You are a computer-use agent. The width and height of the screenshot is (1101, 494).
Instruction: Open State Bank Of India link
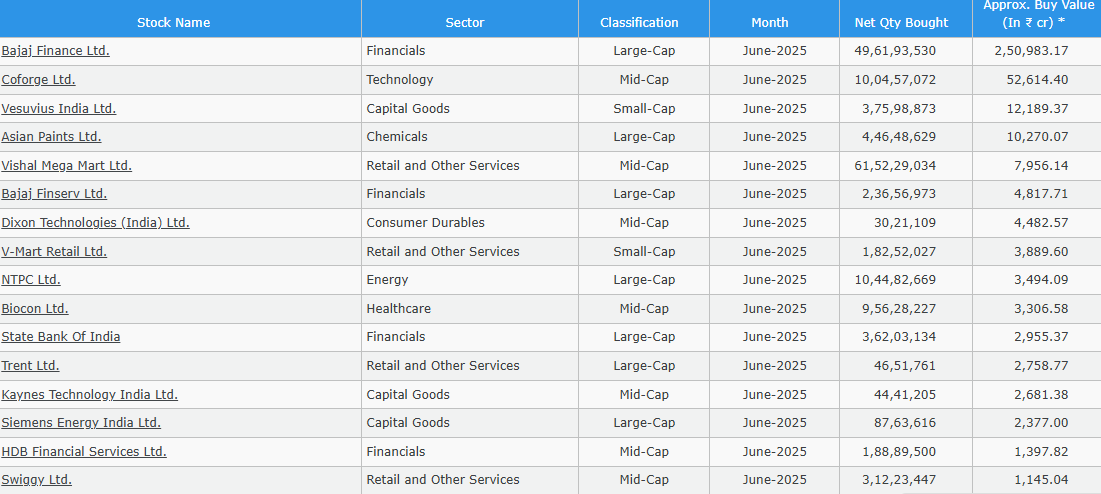pos(60,337)
